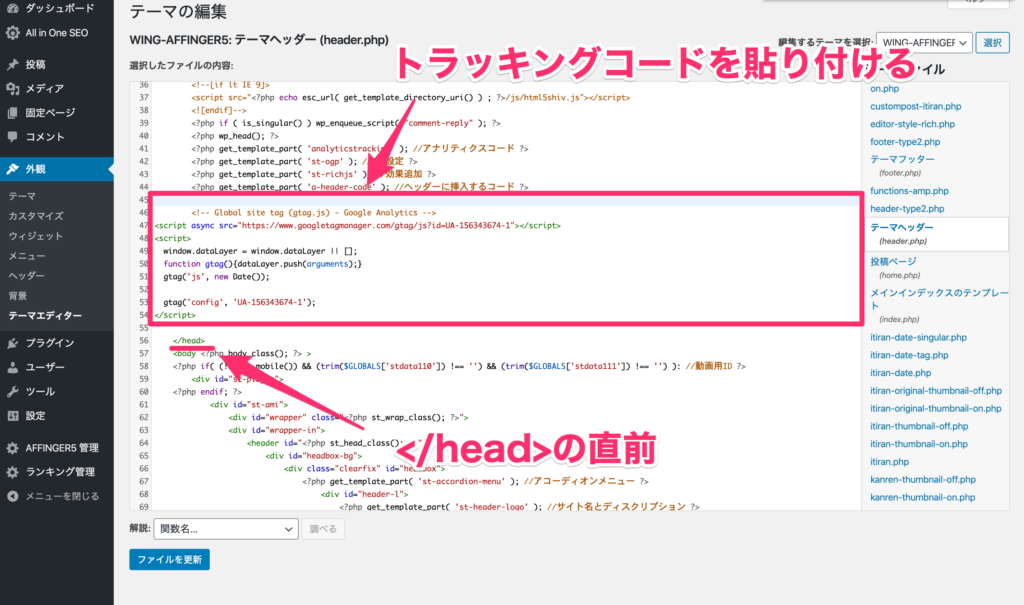1024x605 pixels.
Task: Go to ヘッダー submenu
Action: coord(27,276)
